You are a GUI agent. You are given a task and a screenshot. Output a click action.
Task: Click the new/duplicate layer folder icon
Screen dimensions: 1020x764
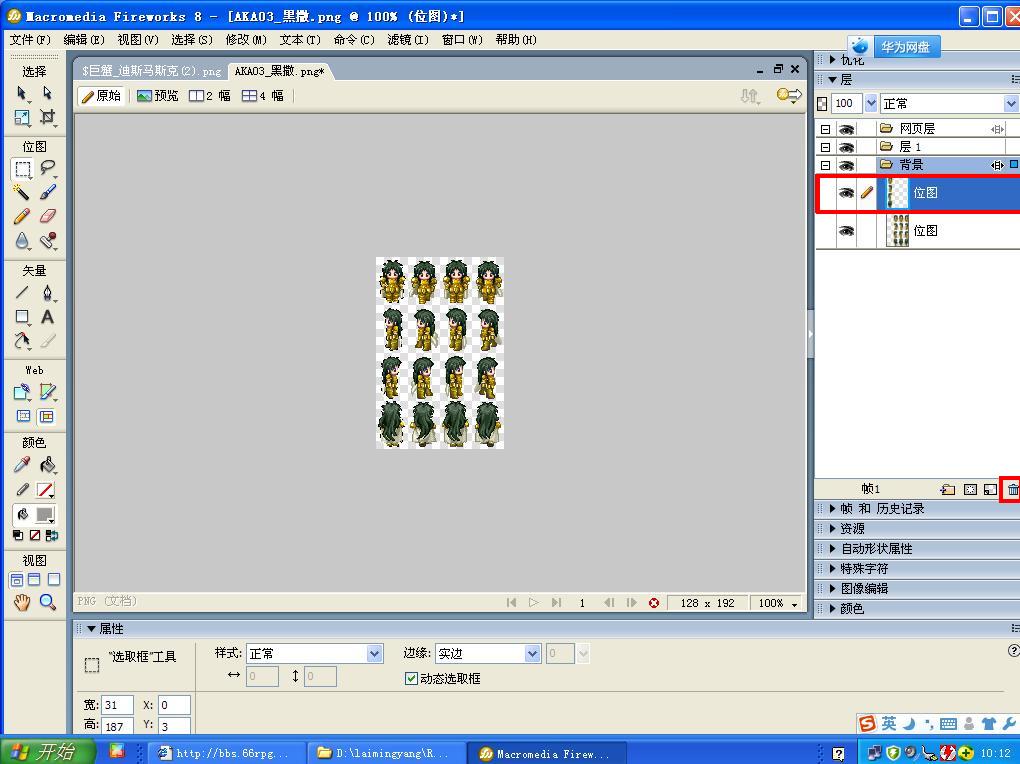(948, 489)
